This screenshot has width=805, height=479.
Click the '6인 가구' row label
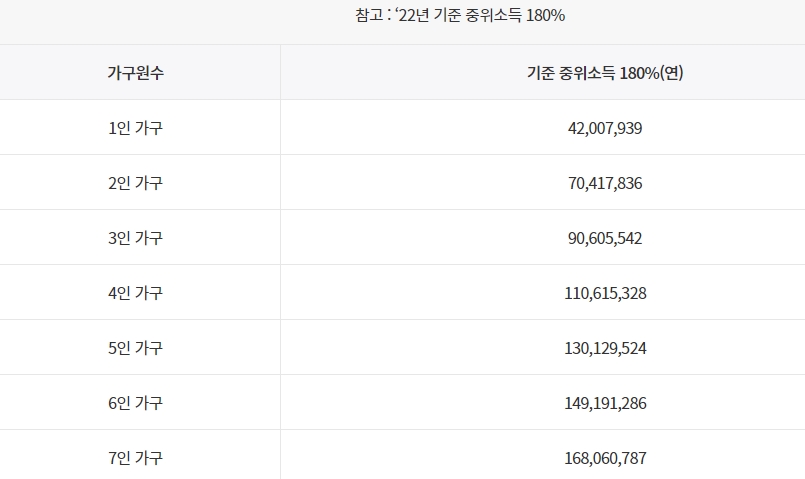[x=136, y=402]
